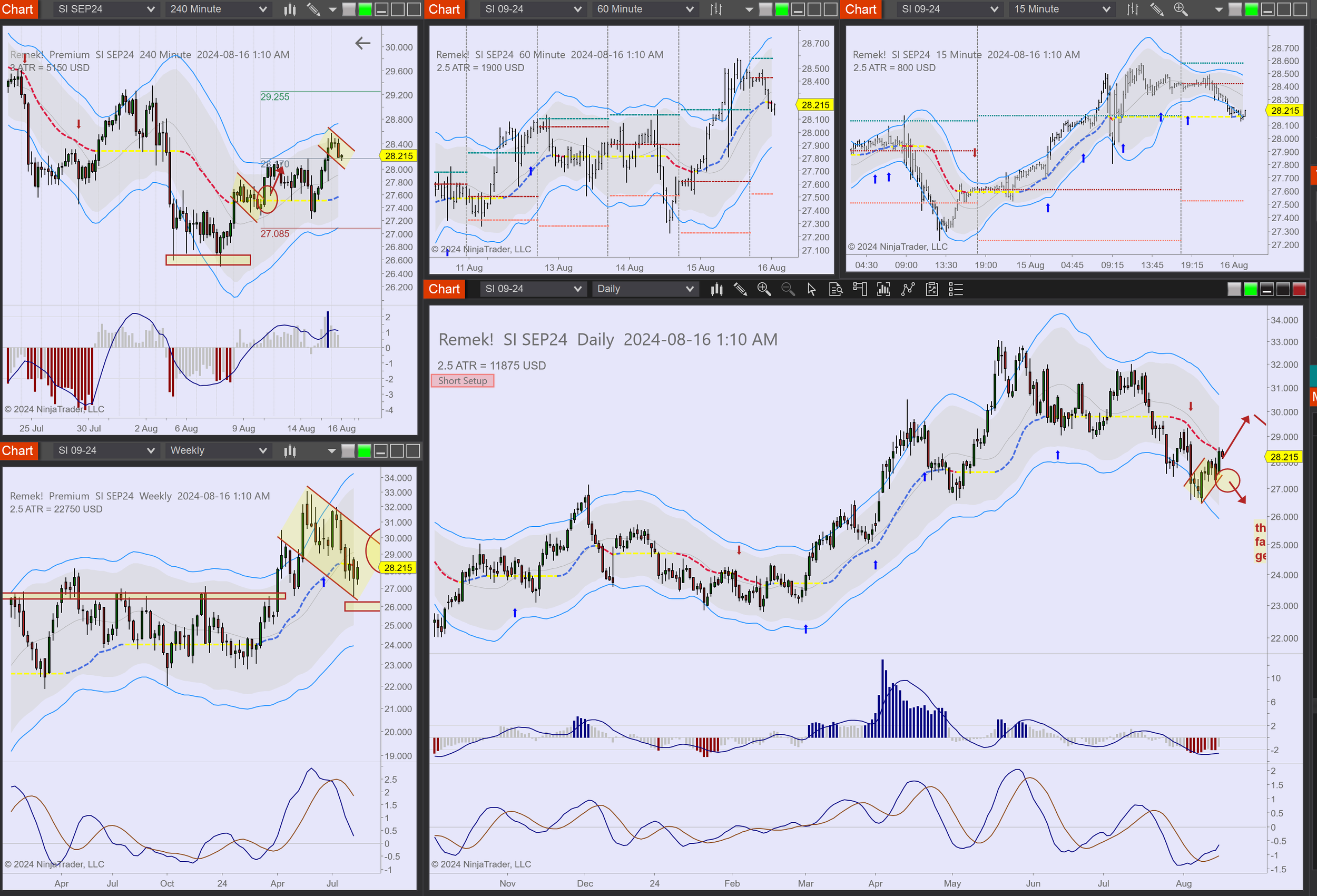Viewport: 1317px width, 896px height.
Task: Click the Chart tab of the 15 Minute window
Action: (x=860, y=9)
